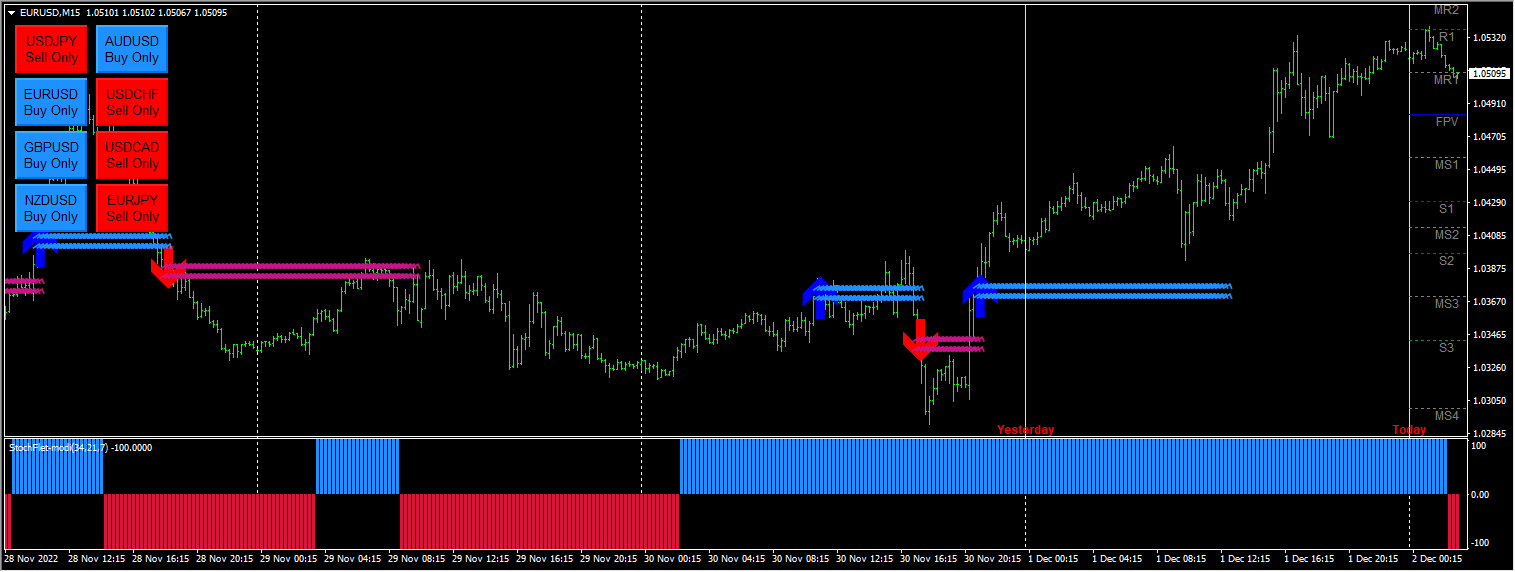Click the red Today session label

pyautogui.click(x=1410, y=430)
